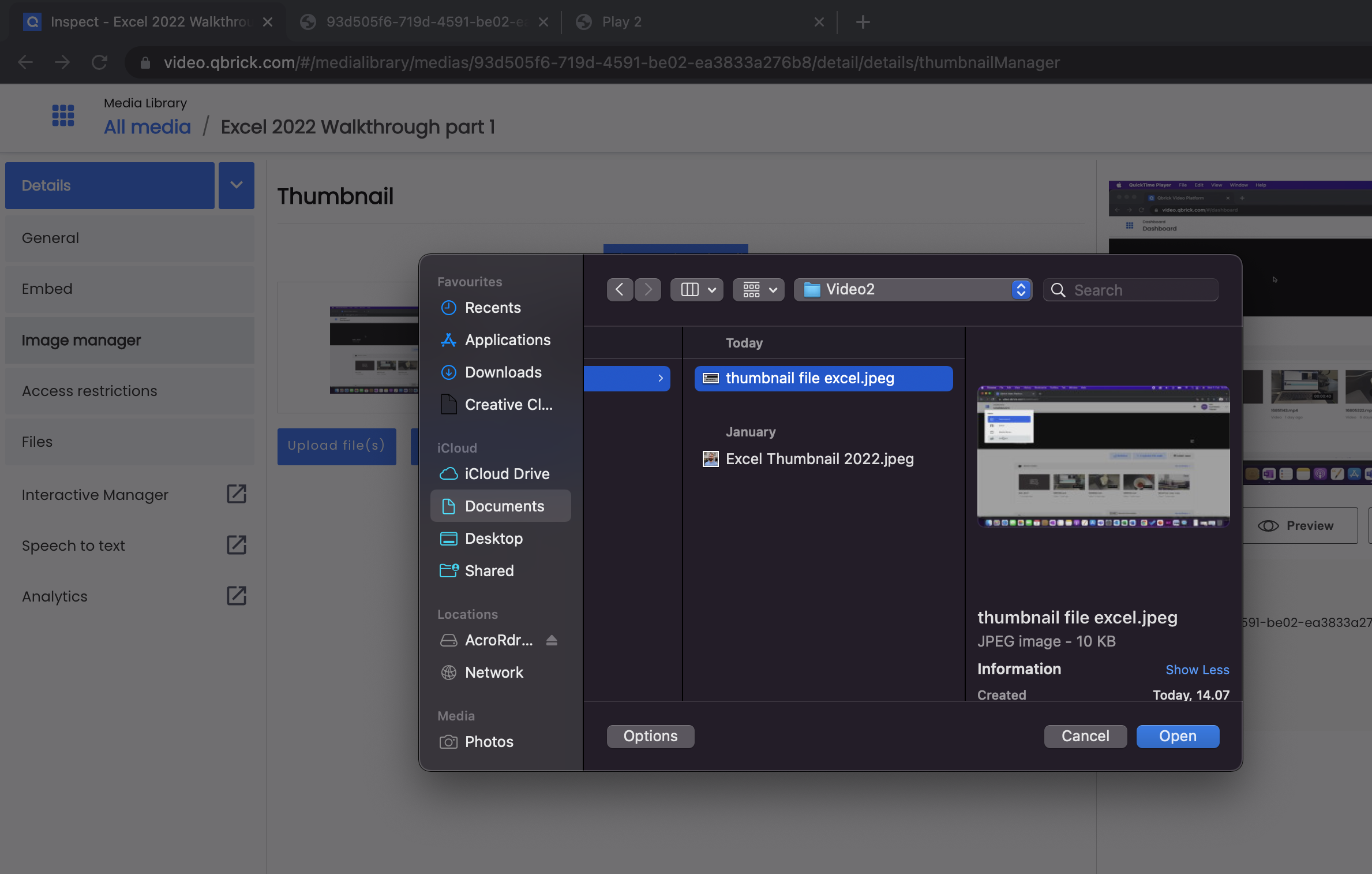1372x874 pixels.
Task: Open the Video2 folder path popup
Action: coord(913,289)
